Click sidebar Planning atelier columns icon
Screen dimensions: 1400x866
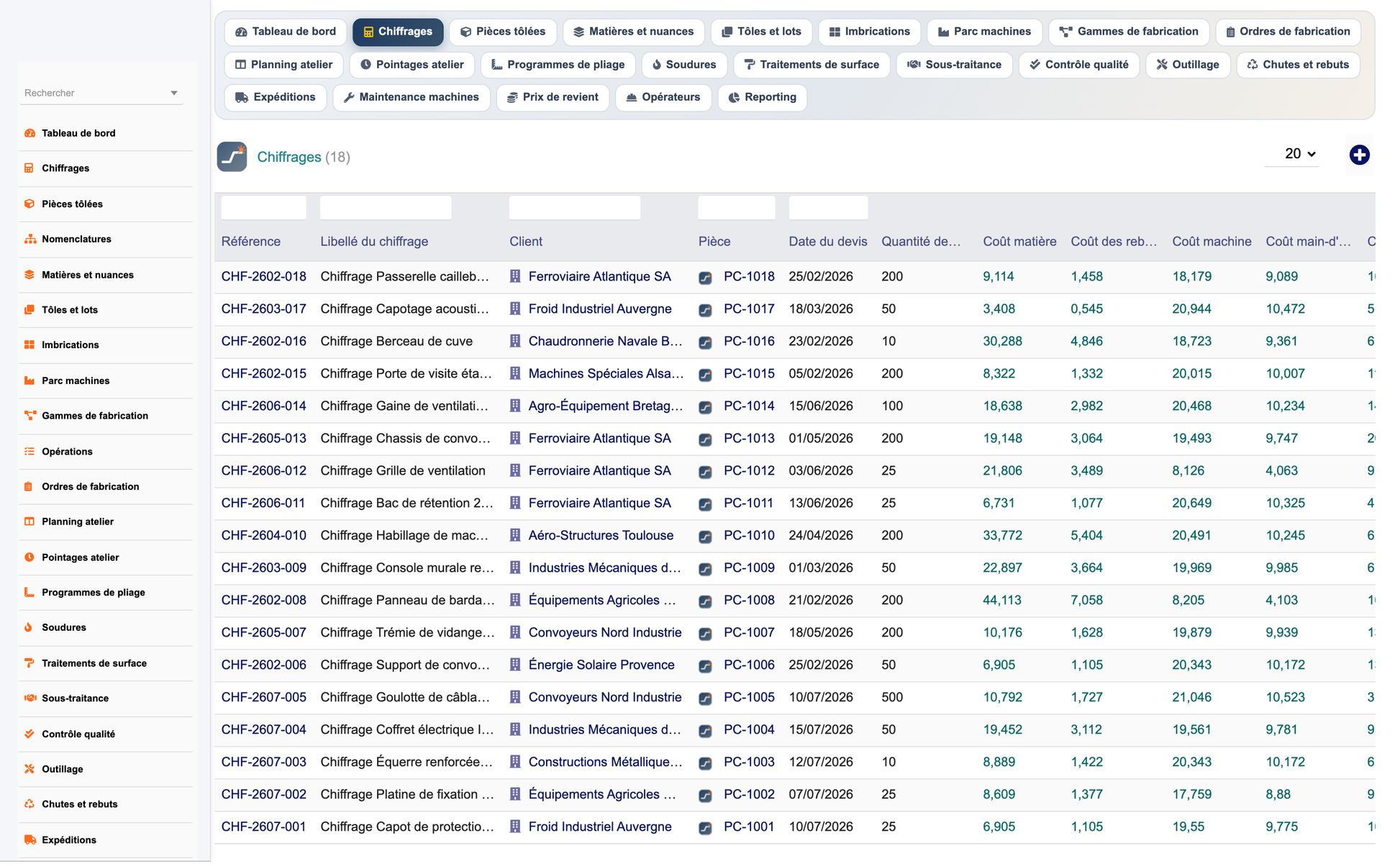coord(29,522)
